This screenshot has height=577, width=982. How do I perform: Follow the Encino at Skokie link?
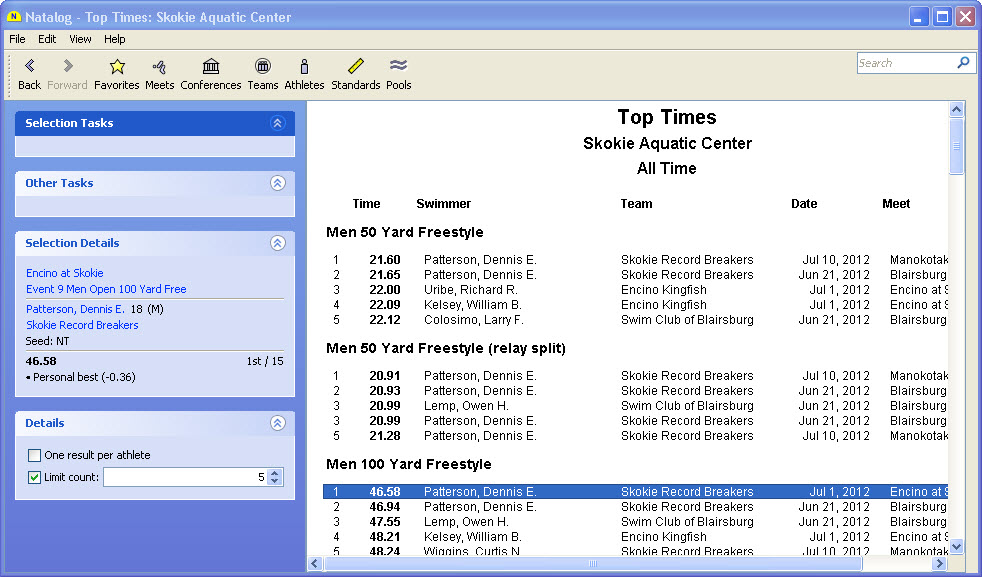[x=65, y=273]
